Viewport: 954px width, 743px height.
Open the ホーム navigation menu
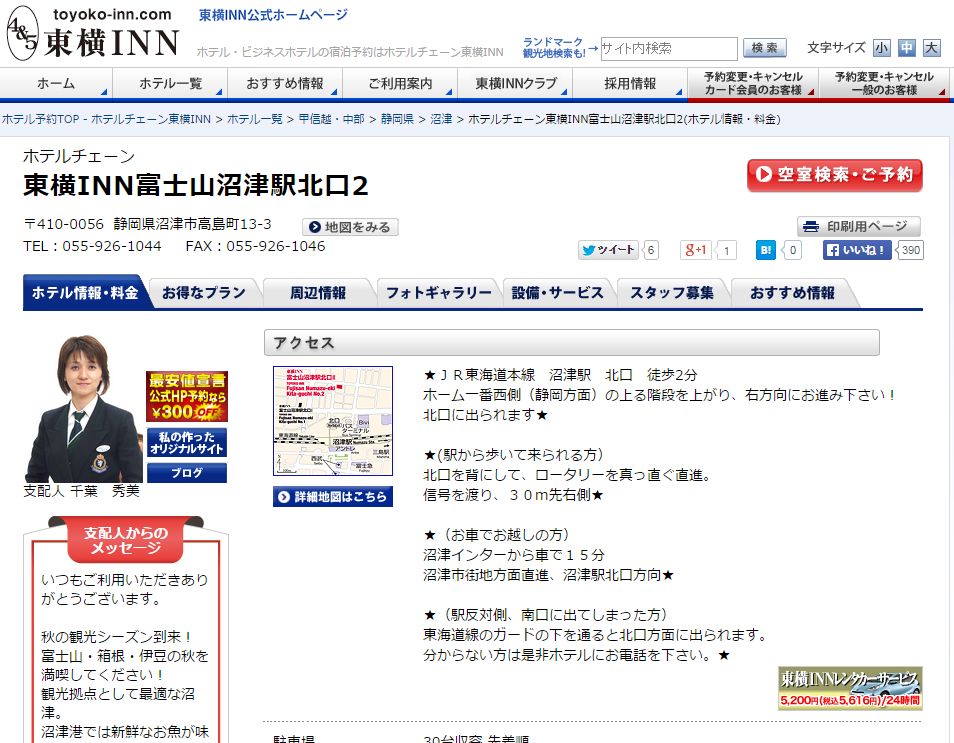56,83
